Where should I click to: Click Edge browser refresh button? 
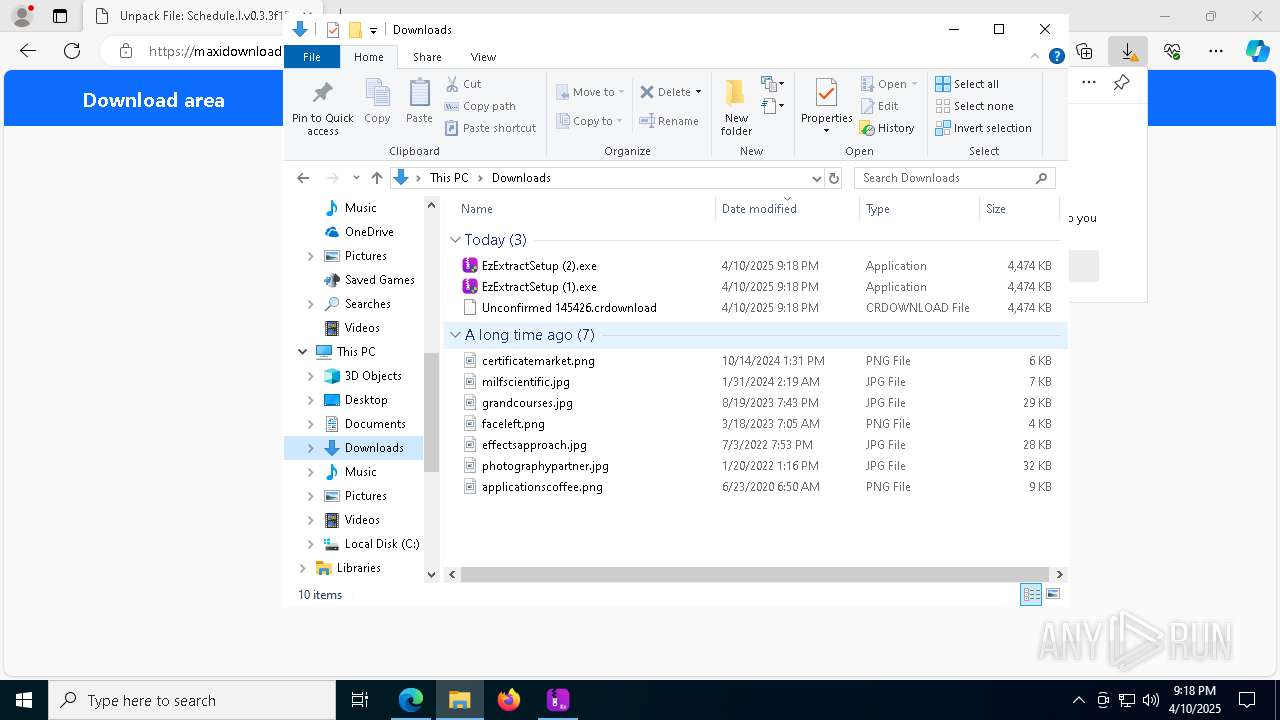[72, 51]
